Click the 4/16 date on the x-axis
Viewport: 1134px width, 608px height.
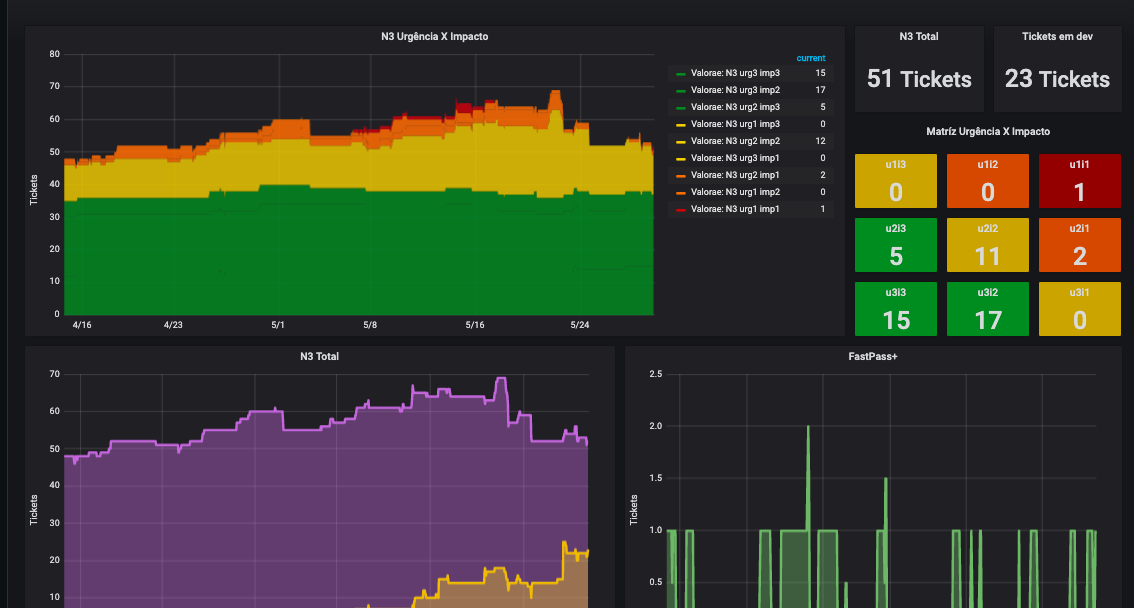click(x=82, y=325)
